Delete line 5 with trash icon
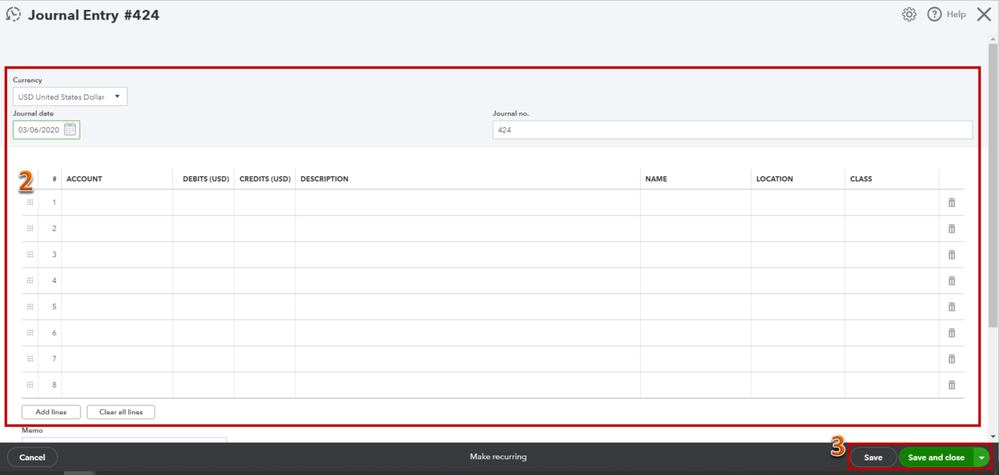 coord(952,307)
